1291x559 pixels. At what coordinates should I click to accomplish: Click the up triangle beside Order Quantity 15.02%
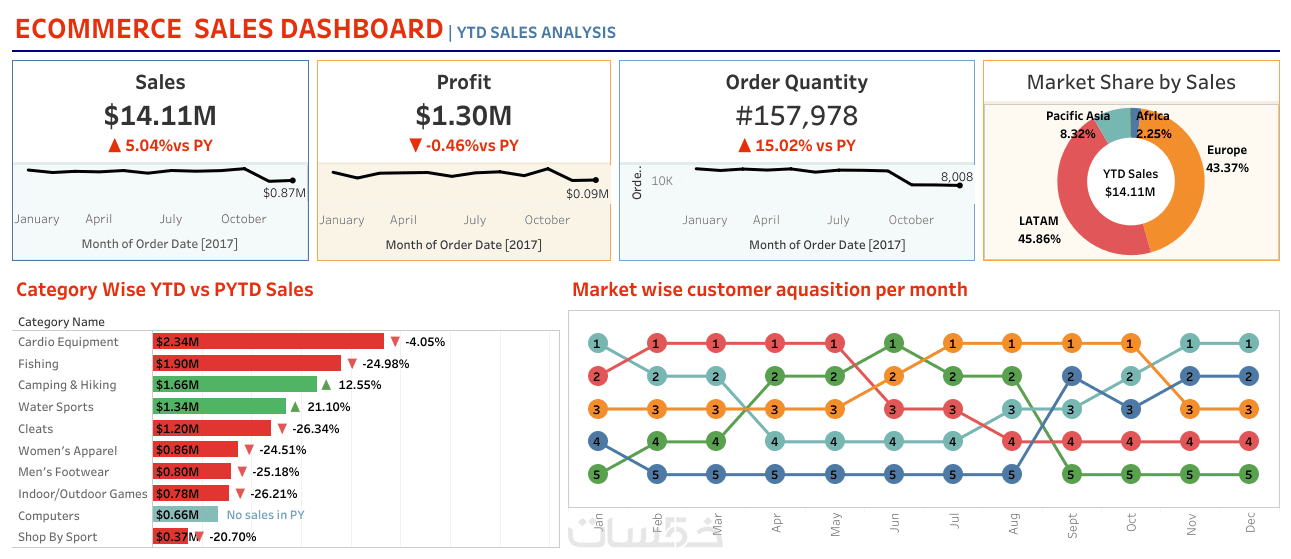pyautogui.click(x=744, y=146)
